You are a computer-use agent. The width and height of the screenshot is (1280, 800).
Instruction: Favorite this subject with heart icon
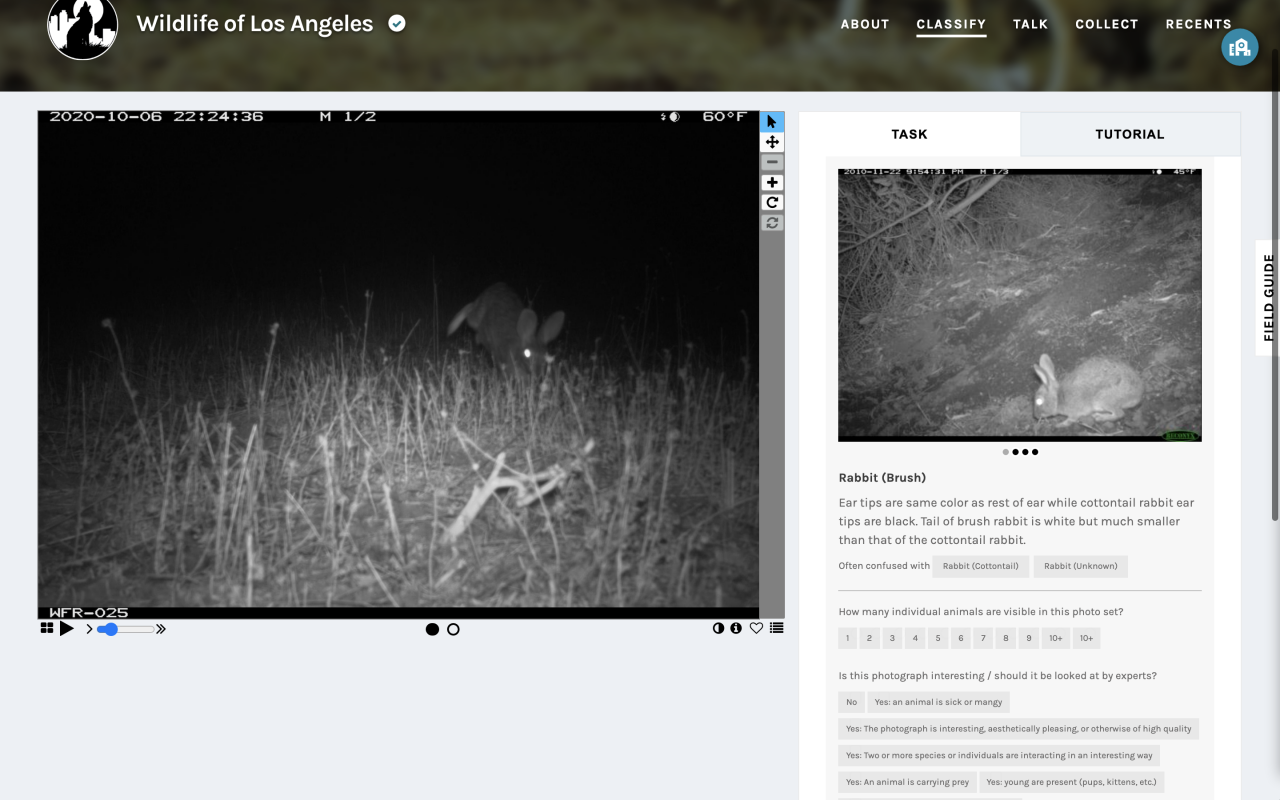click(x=756, y=628)
